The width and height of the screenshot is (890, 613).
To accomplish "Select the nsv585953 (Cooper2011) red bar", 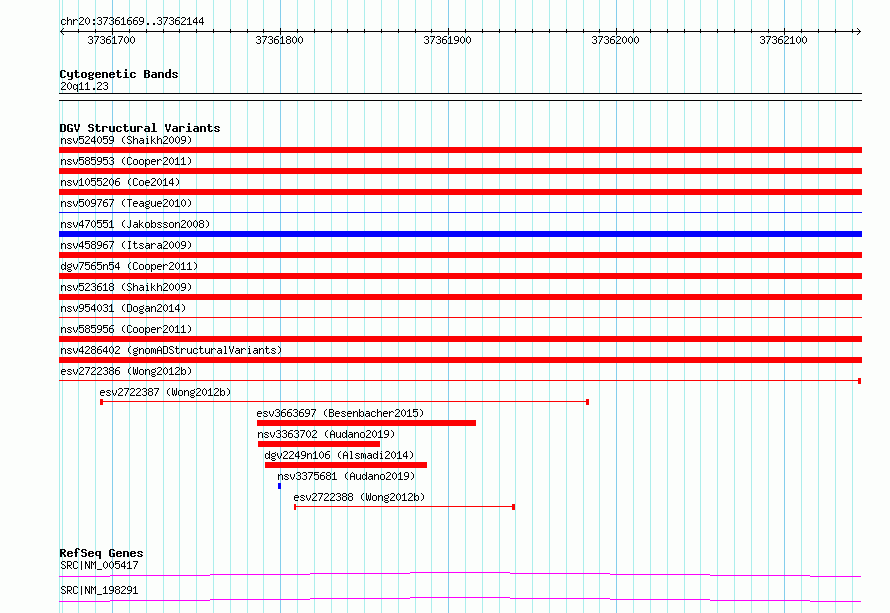I will (x=460, y=171).
